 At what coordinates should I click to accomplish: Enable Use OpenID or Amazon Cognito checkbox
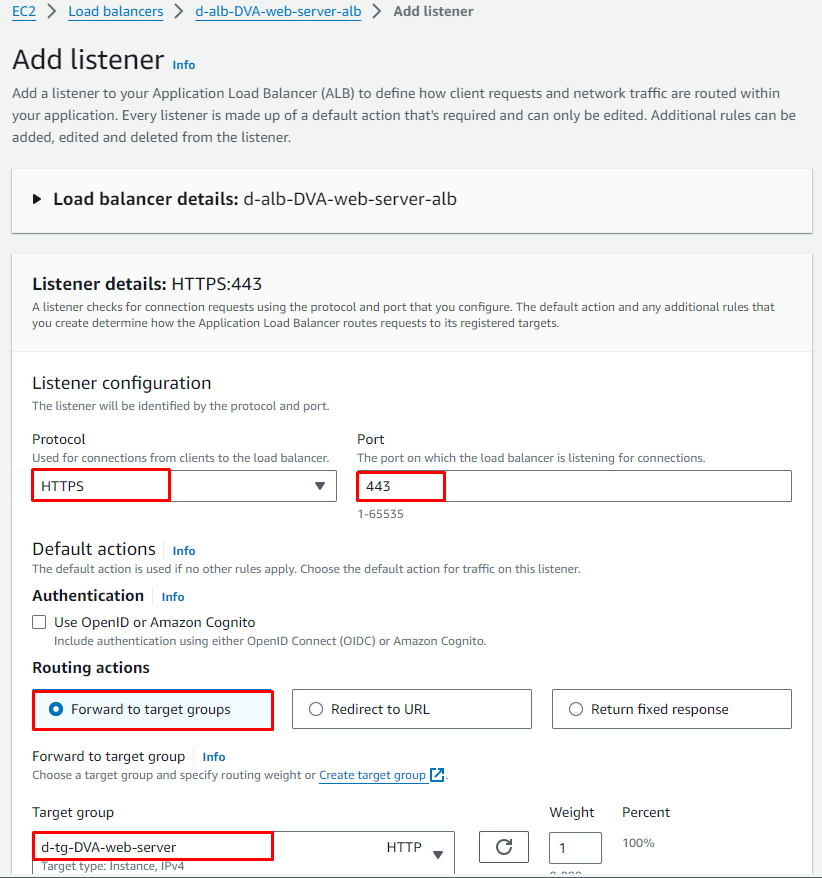(39, 622)
